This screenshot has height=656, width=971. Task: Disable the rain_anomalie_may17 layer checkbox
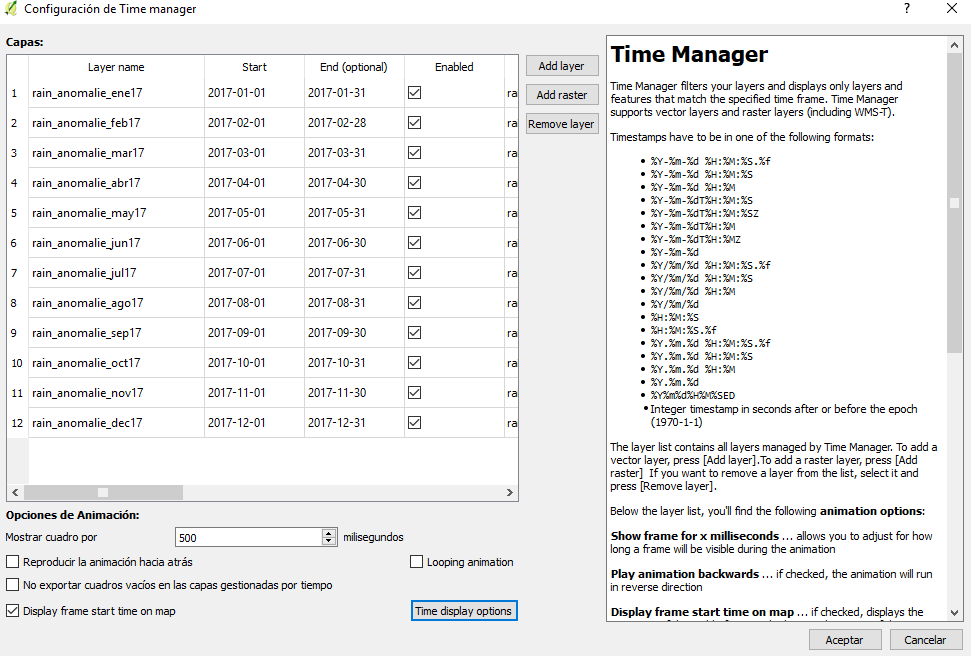pyautogui.click(x=415, y=212)
